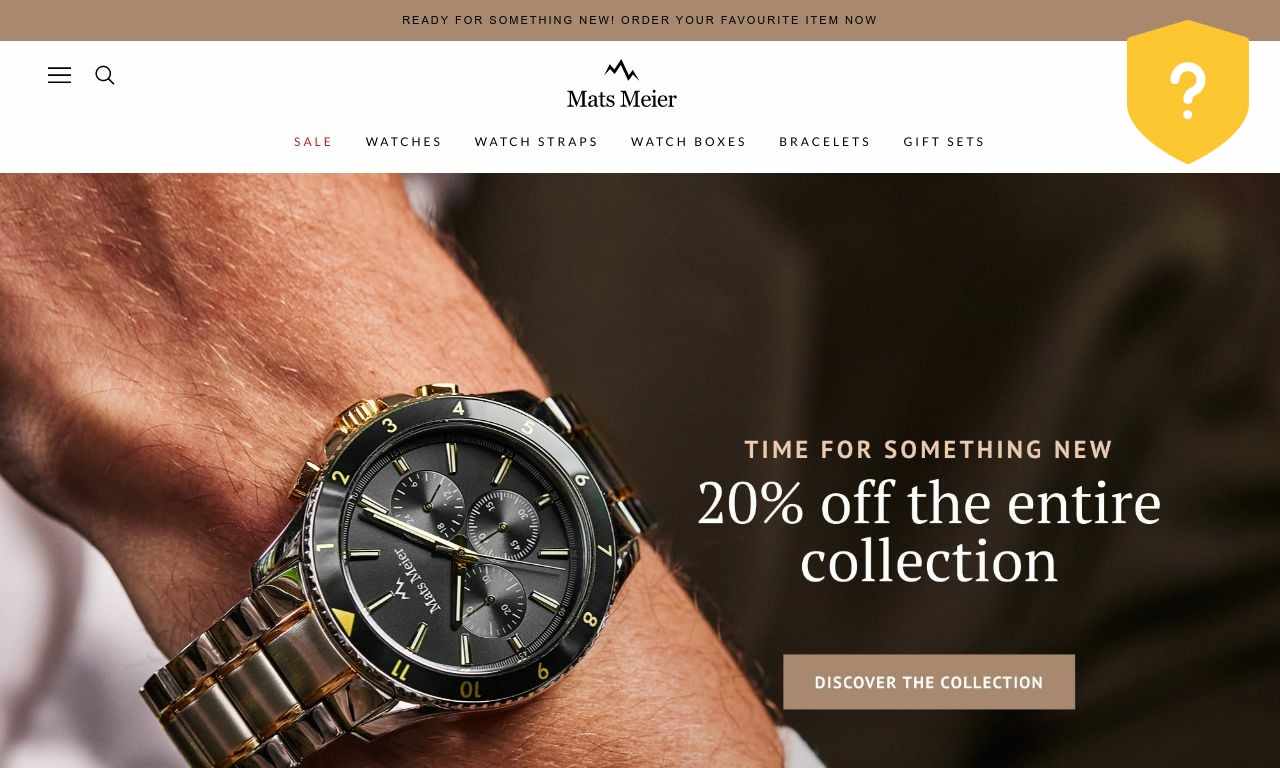Click the 20% off the entire collection headline
This screenshot has height=768, width=1280.
929,531
